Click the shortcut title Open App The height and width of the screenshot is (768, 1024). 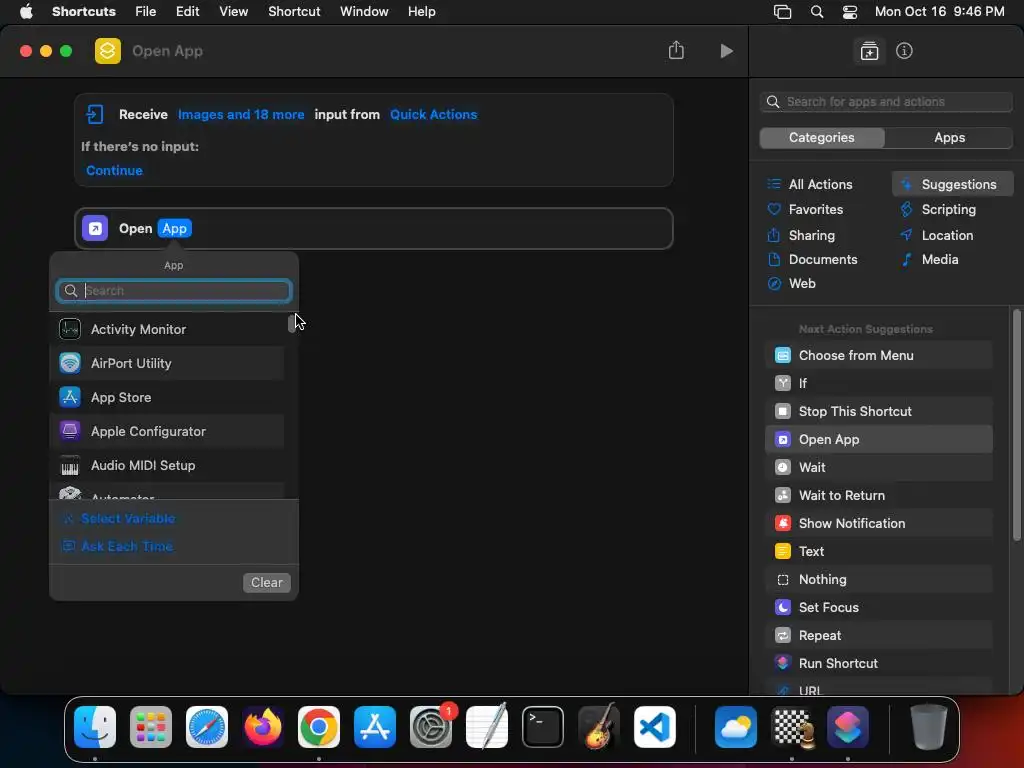pos(167,51)
